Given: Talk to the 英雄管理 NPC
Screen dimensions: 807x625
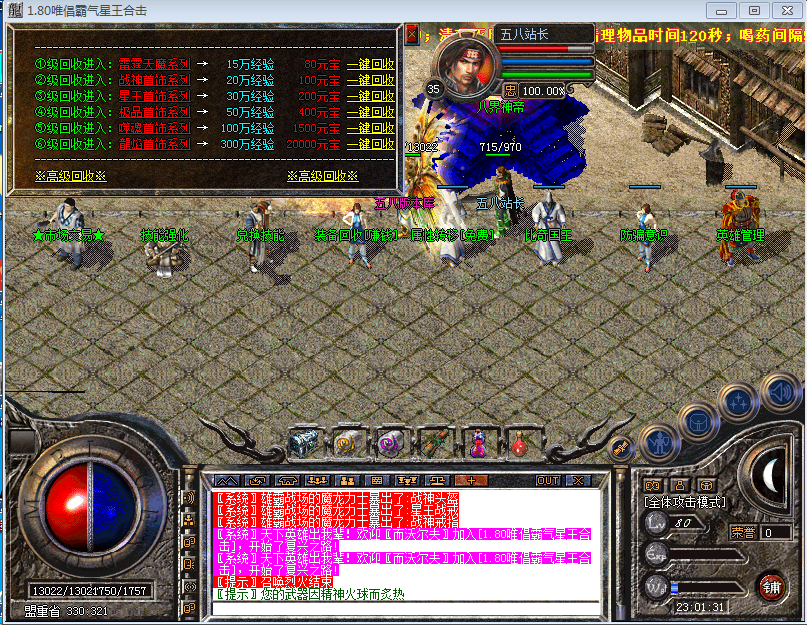Looking at the screenshot, I should click(740, 227).
